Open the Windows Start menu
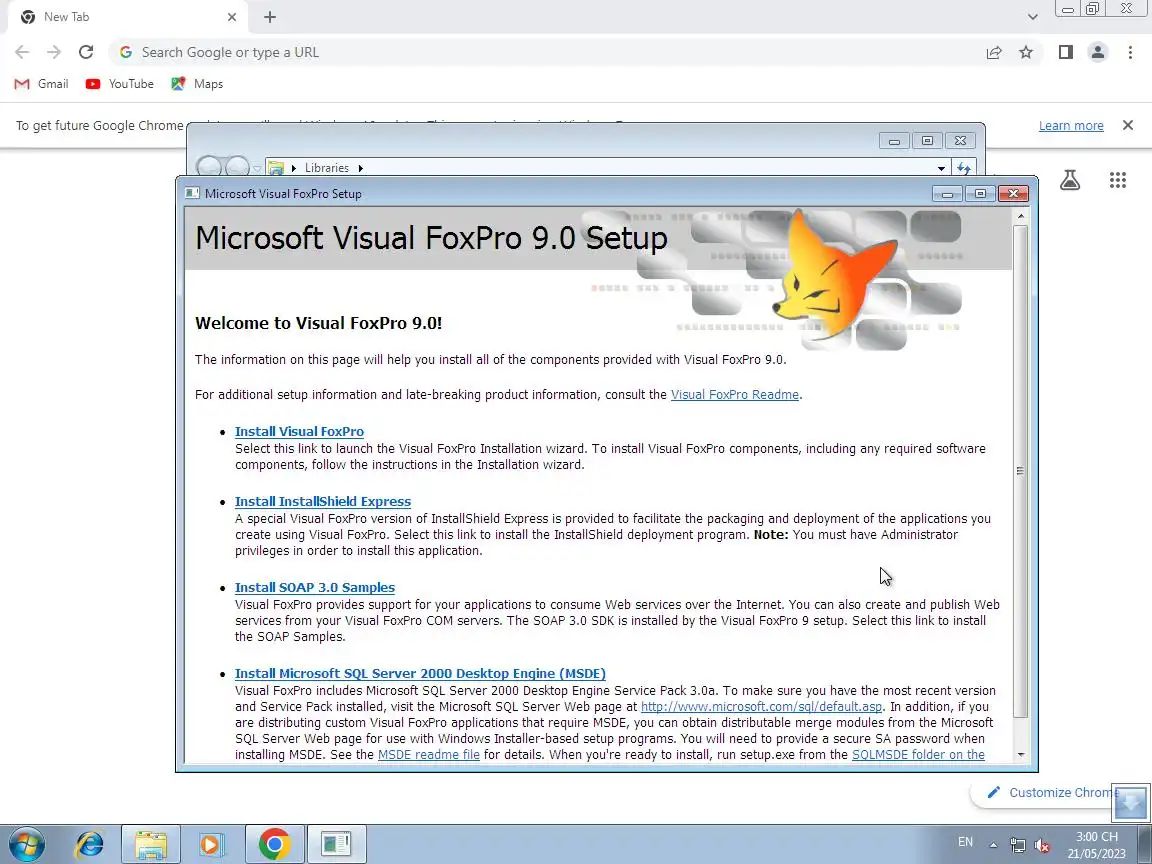The height and width of the screenshot is (864, 1152). [27, 845]
